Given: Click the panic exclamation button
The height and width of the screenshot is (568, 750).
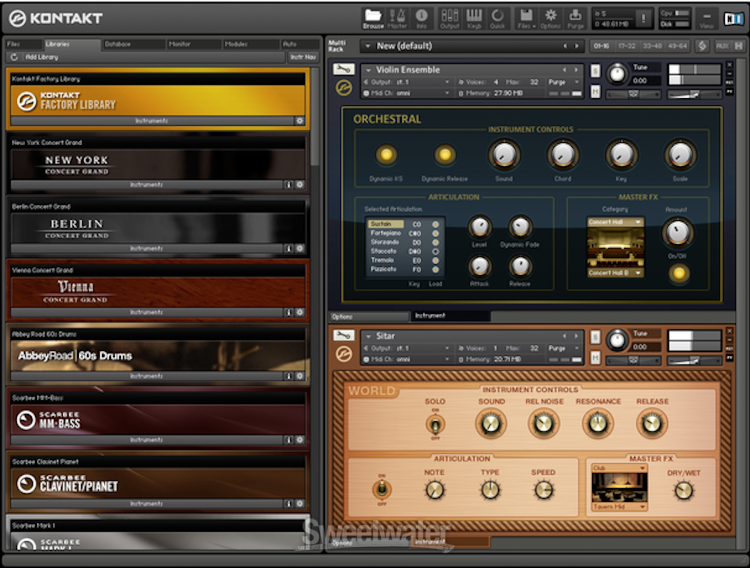Looking at the screenshot, I should click(x=643, y=19).
